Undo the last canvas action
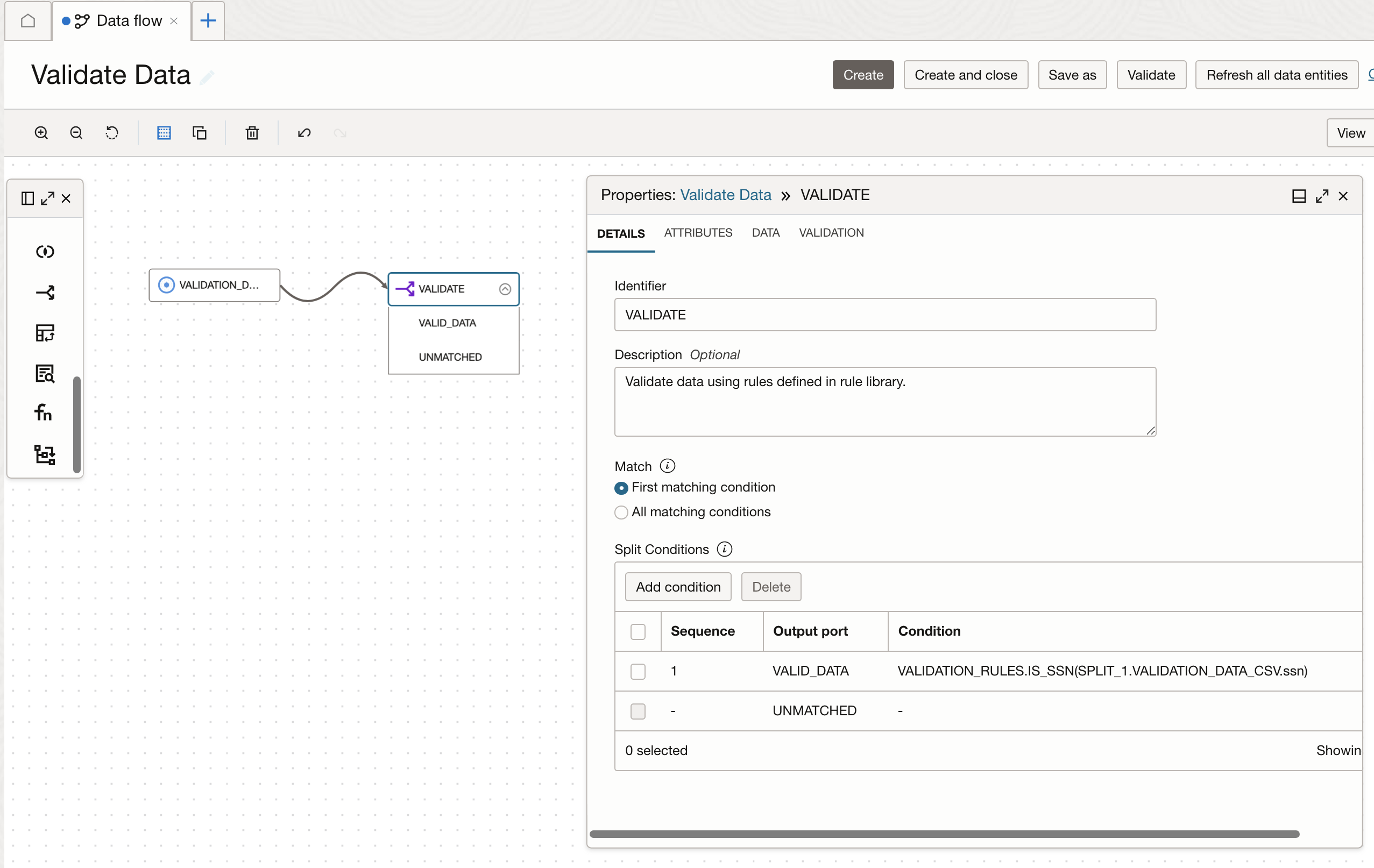Image resolution: width=1374 pixels, height=868 pixels. click(304, 132)
